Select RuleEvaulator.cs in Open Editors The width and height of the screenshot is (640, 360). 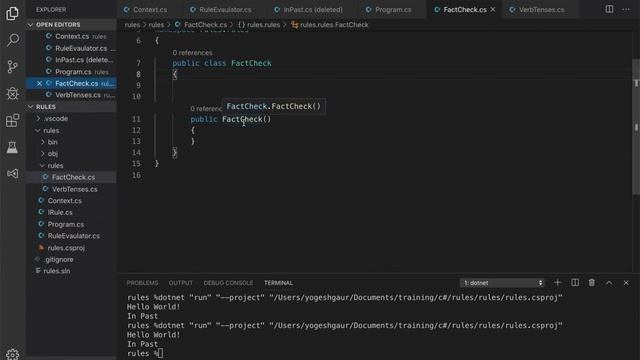point(71,48)
